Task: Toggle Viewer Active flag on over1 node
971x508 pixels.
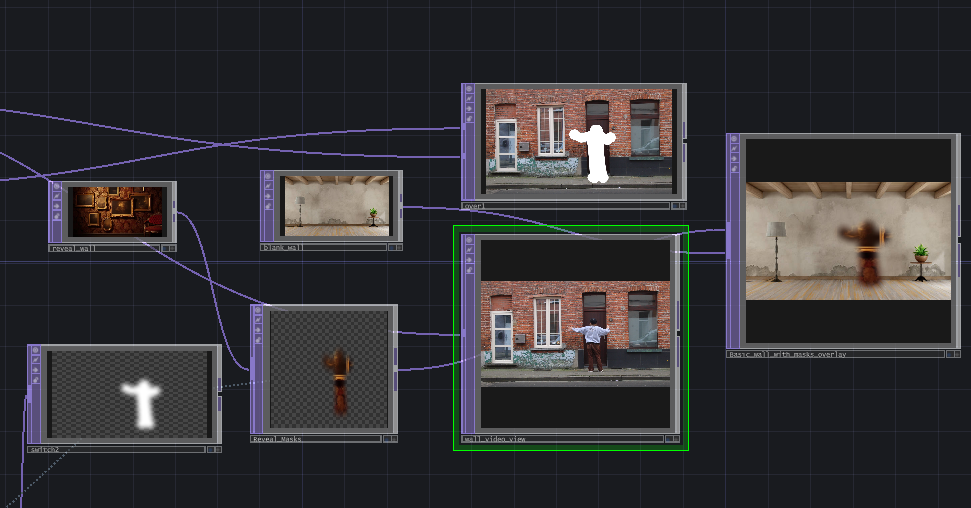Action: click(468, 90)
